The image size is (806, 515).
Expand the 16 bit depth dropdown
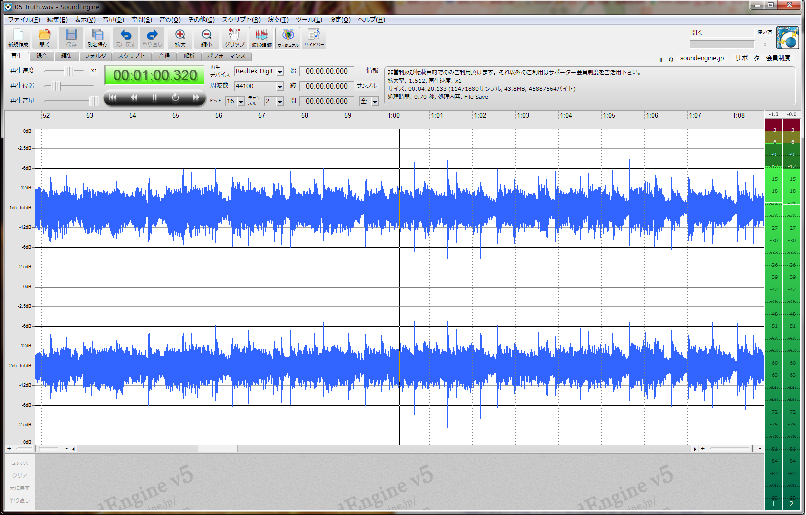point(241,101)
